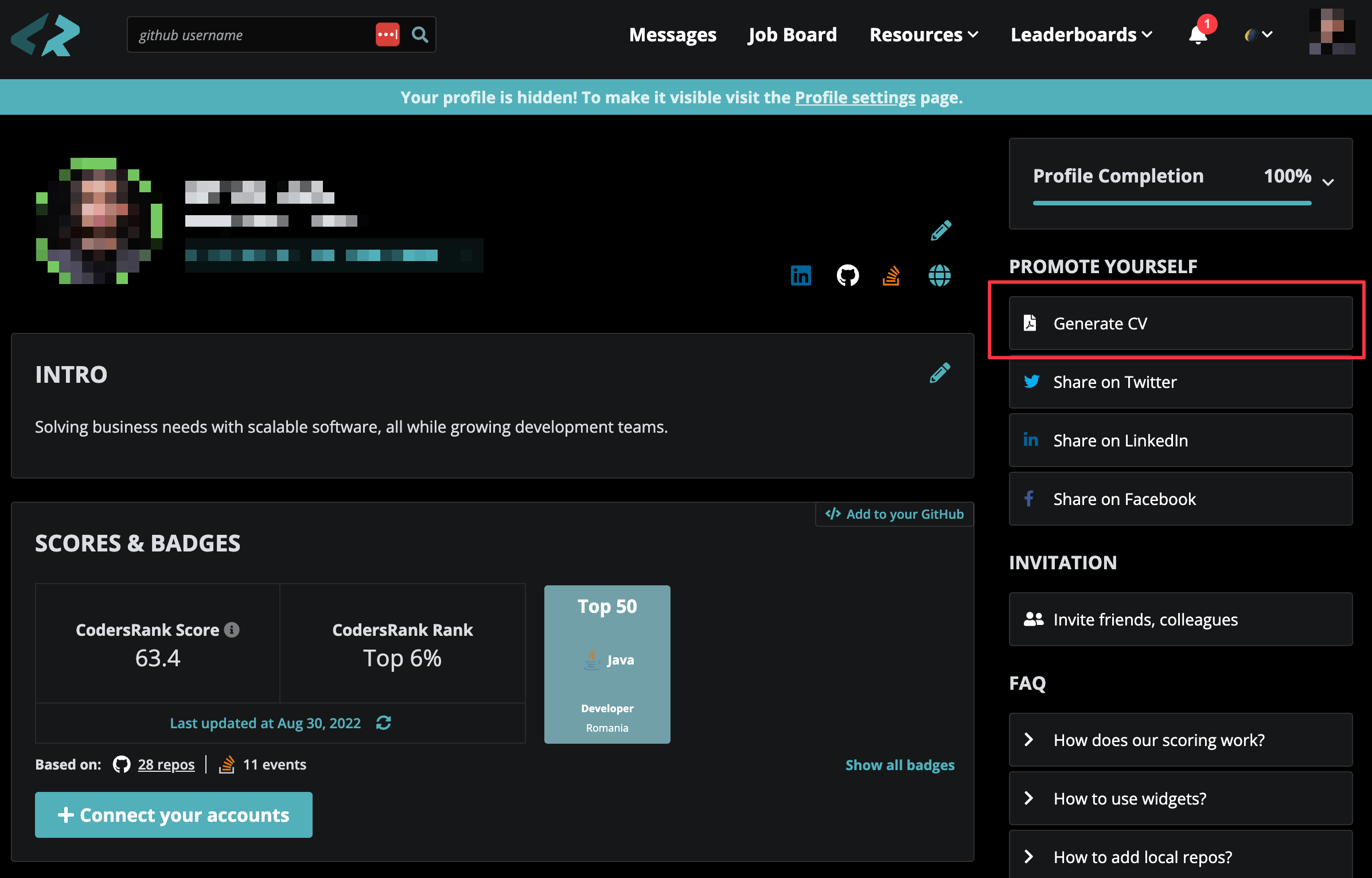Image resolution: width=1372 pixels, height=878 pixels.
Task: Open the CodersRank logo home link
Action: coord(45,34)
